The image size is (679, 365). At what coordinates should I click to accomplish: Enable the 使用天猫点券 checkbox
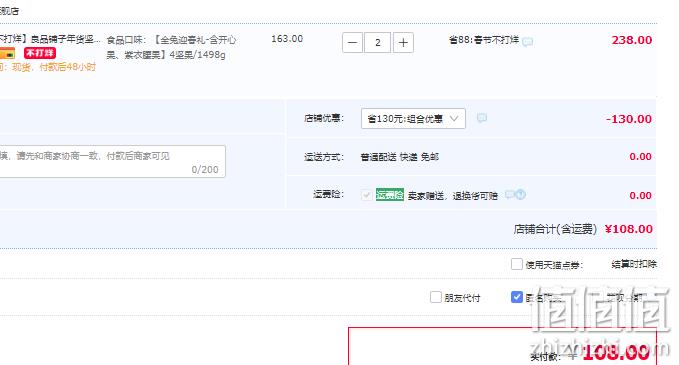coord(517,264)
